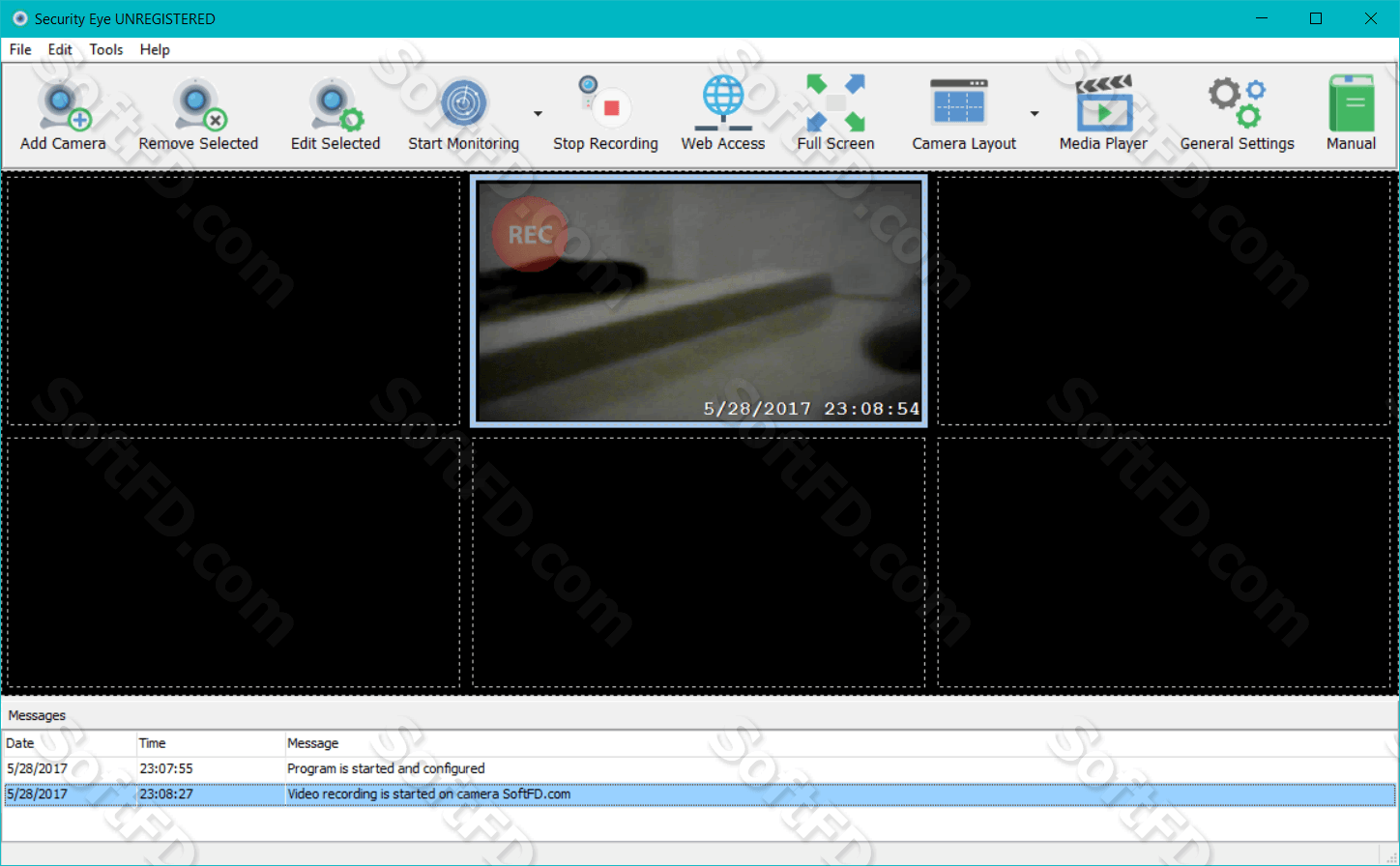Screen dimensions: 1400x866
Task: Click the 5/28/2017 date in highlighted message row
Action: pyautogui.click(x=37, y=794)
